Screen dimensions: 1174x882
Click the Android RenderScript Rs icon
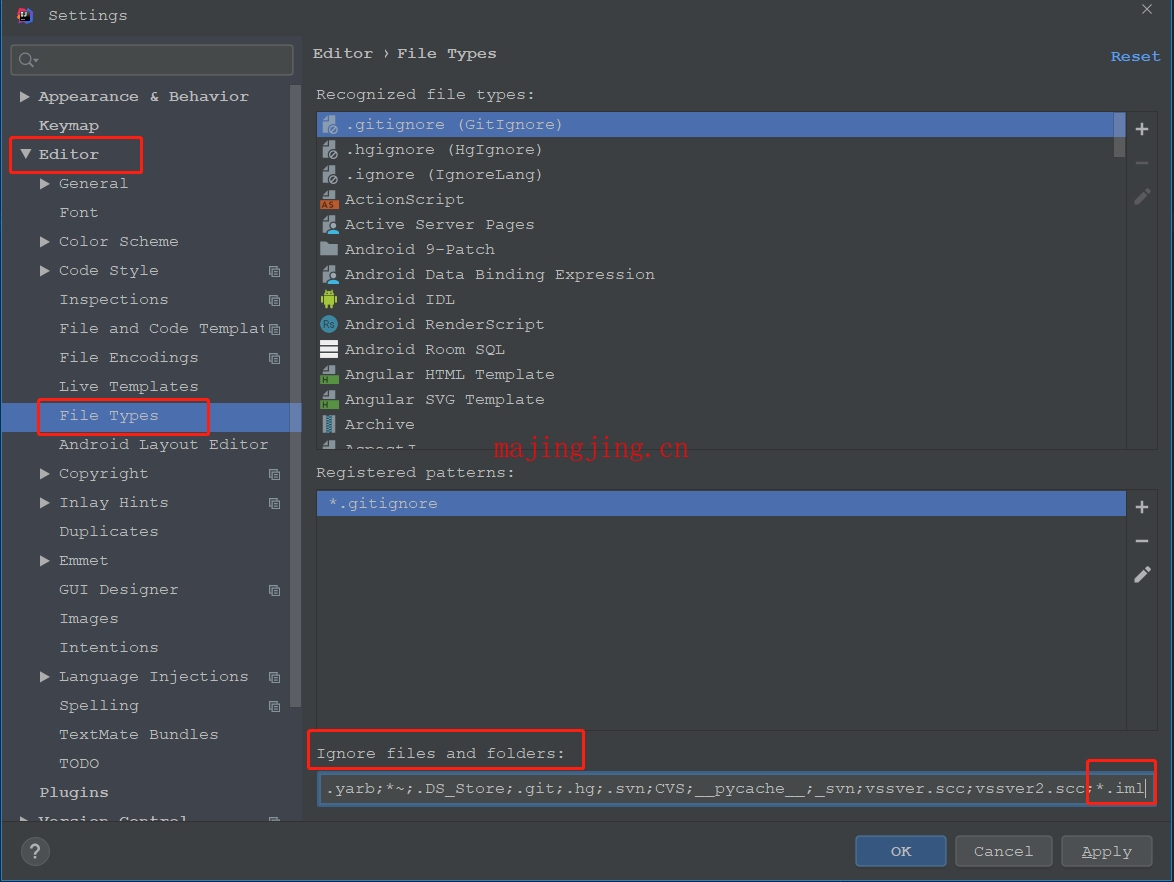click(x=329, y=324)
